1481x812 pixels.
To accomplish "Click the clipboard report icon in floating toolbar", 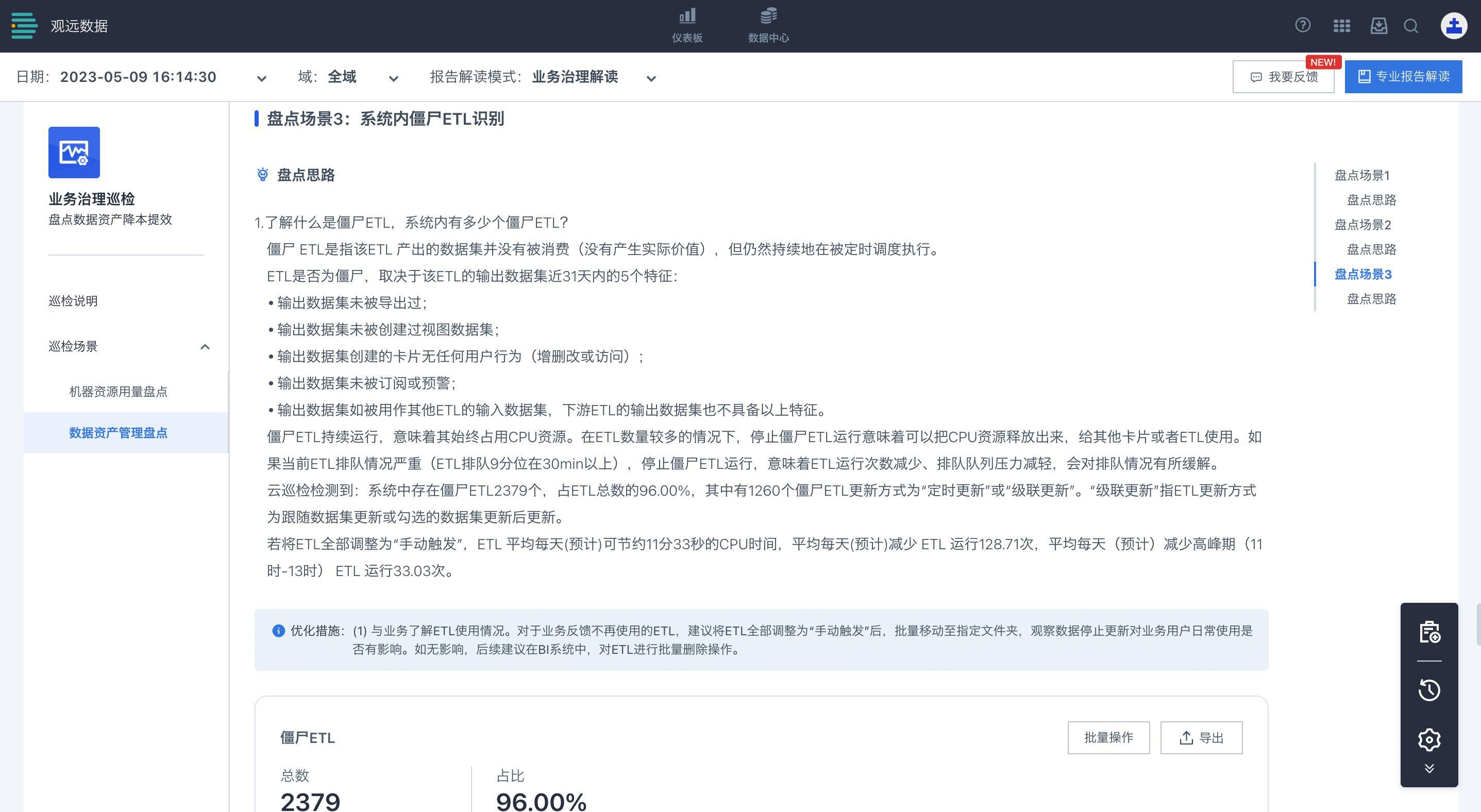I will point(1429,632).
